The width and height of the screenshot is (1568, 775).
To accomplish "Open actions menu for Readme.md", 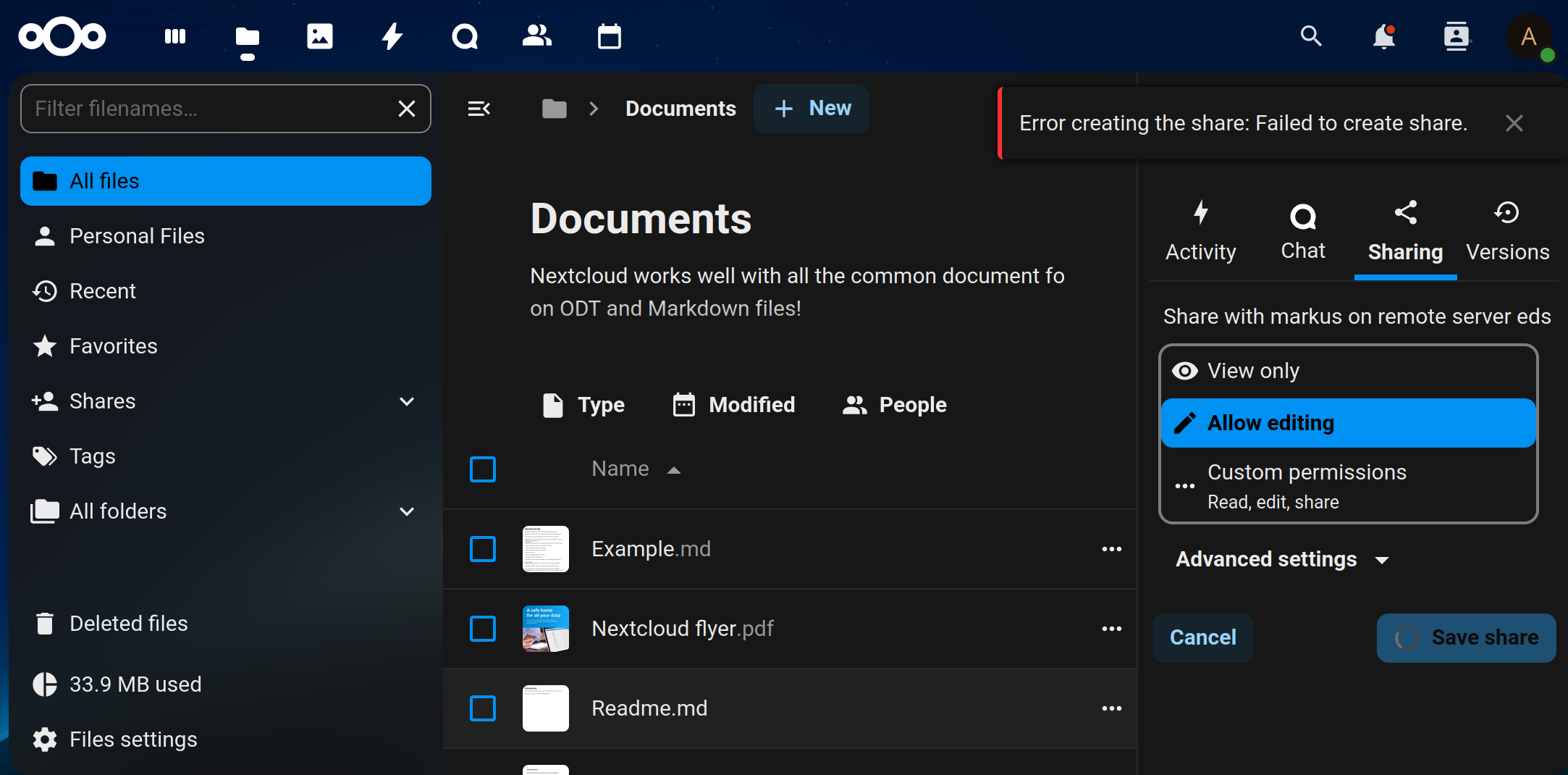I will 1112,708.
